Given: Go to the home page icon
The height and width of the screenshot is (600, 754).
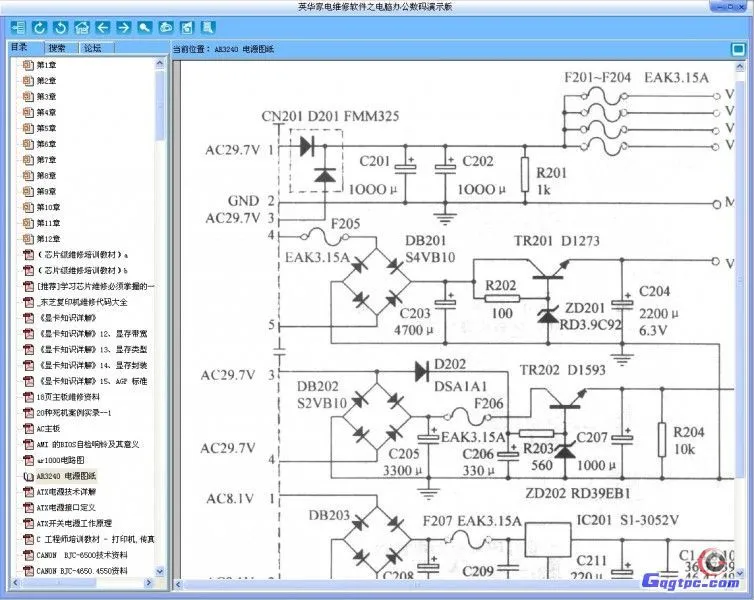Looking at the screenshot, I should click(81, 27).
